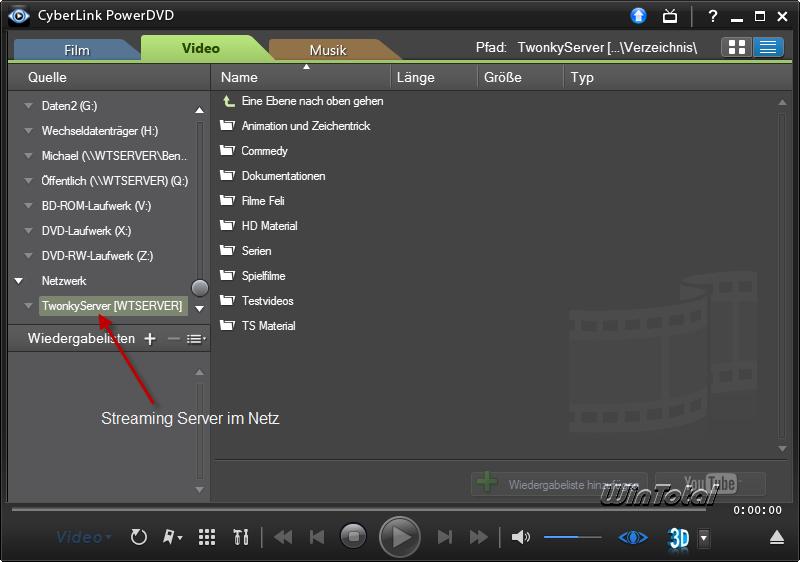Open the Film tab
The height and width of the screenshot is (562, 800).
77,50
